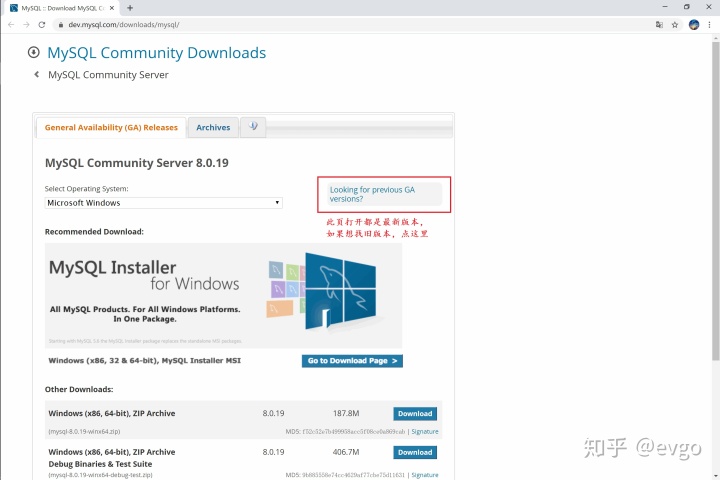Open Signature link for mysql-8.0.19-winx64.zip
This screenshot has height=480, width=720.
coord(425,432)
